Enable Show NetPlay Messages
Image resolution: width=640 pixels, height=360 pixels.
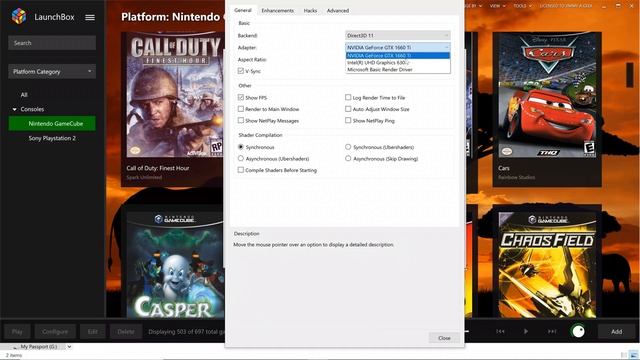point(241,120)
